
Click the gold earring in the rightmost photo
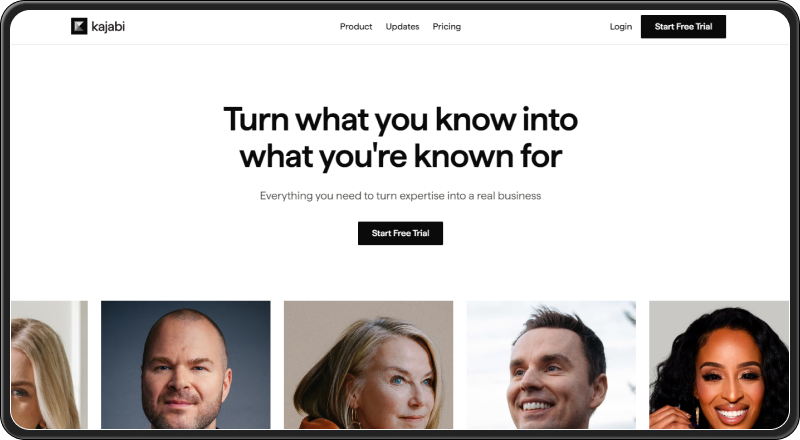(x=697, y=415)
